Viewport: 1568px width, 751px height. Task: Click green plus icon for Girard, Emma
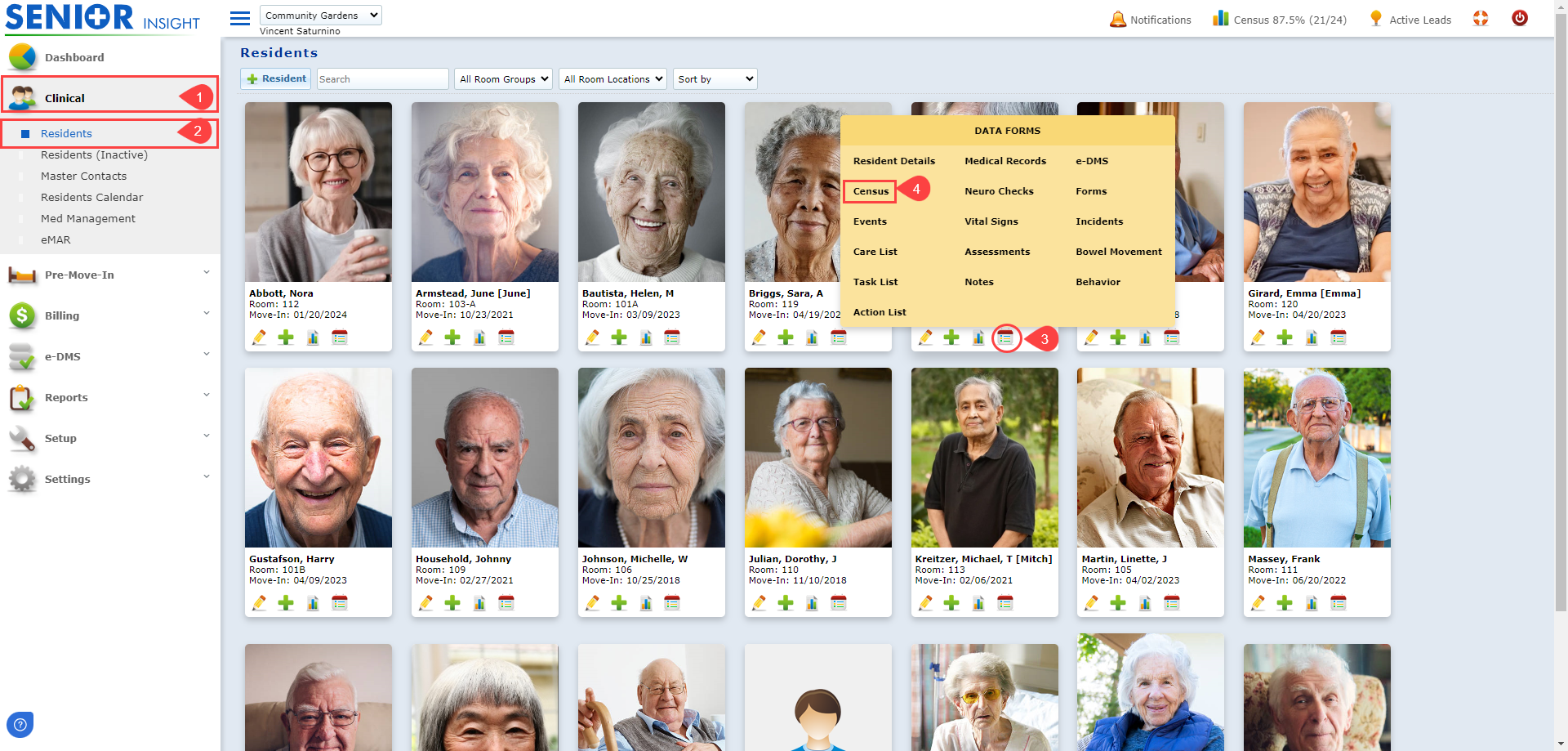[1285, 338]
